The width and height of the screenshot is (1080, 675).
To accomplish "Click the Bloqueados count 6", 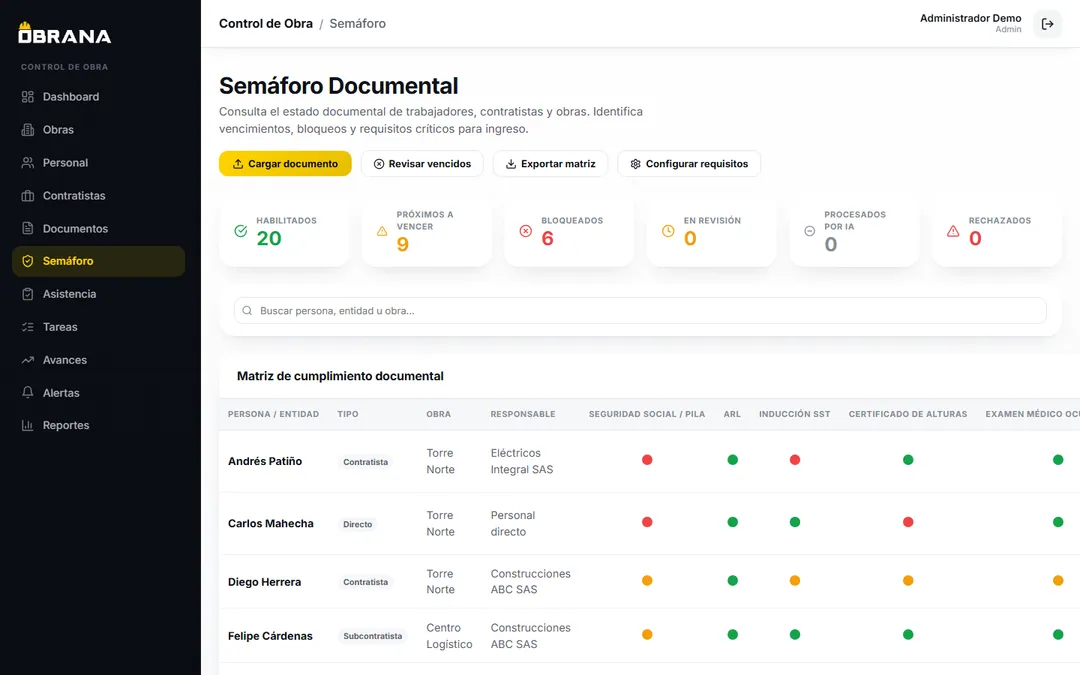I will (548, 238).
